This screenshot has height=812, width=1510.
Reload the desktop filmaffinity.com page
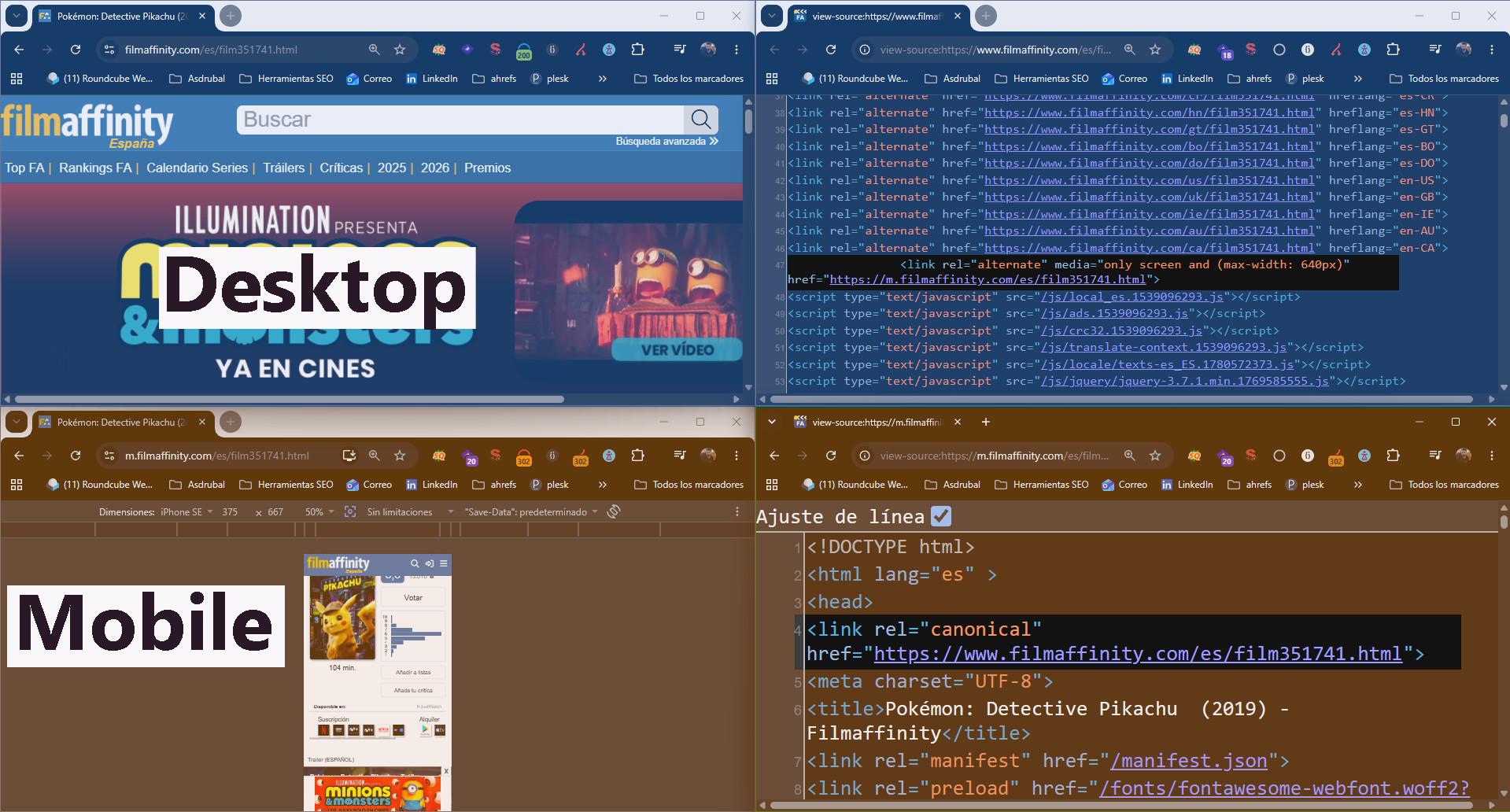pos(76,50)
